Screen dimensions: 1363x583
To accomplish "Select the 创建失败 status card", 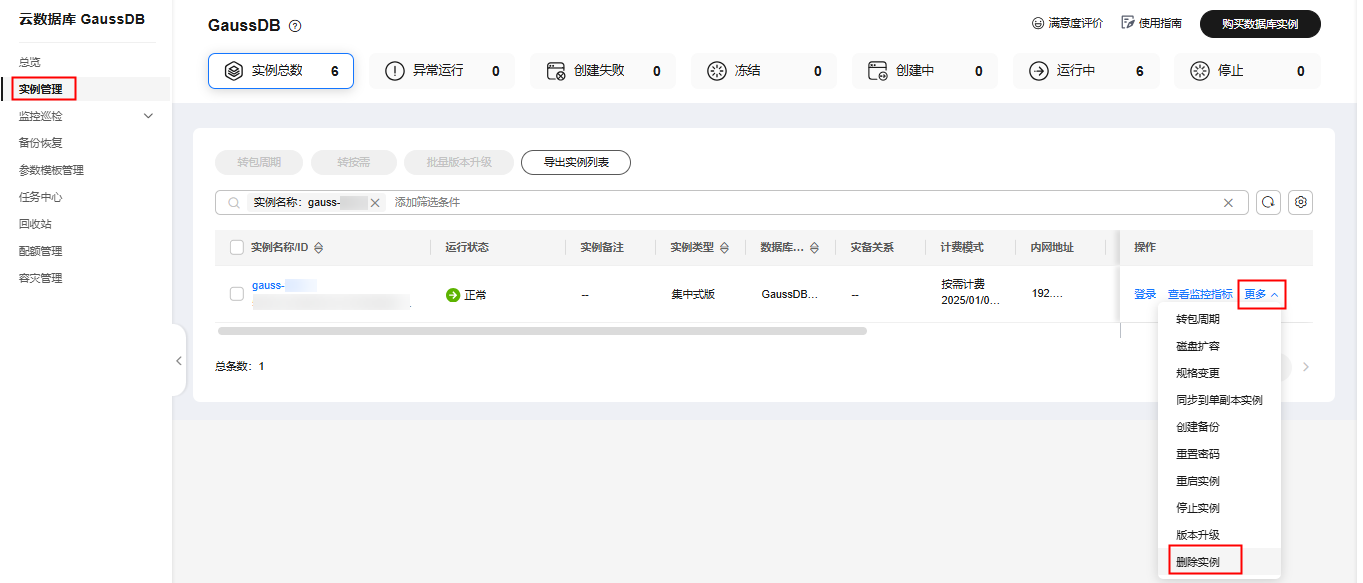I will coord(603,71).
